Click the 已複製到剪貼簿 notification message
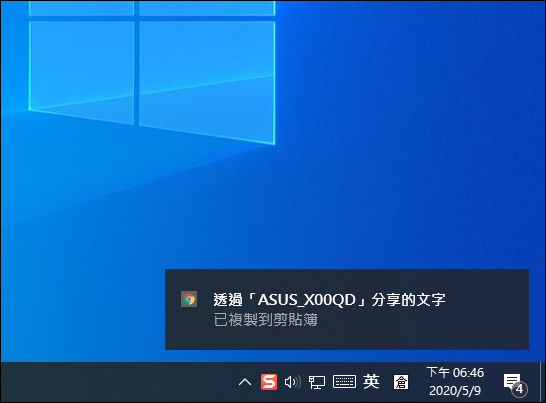 pyautogui.click(x=265, y=320)
